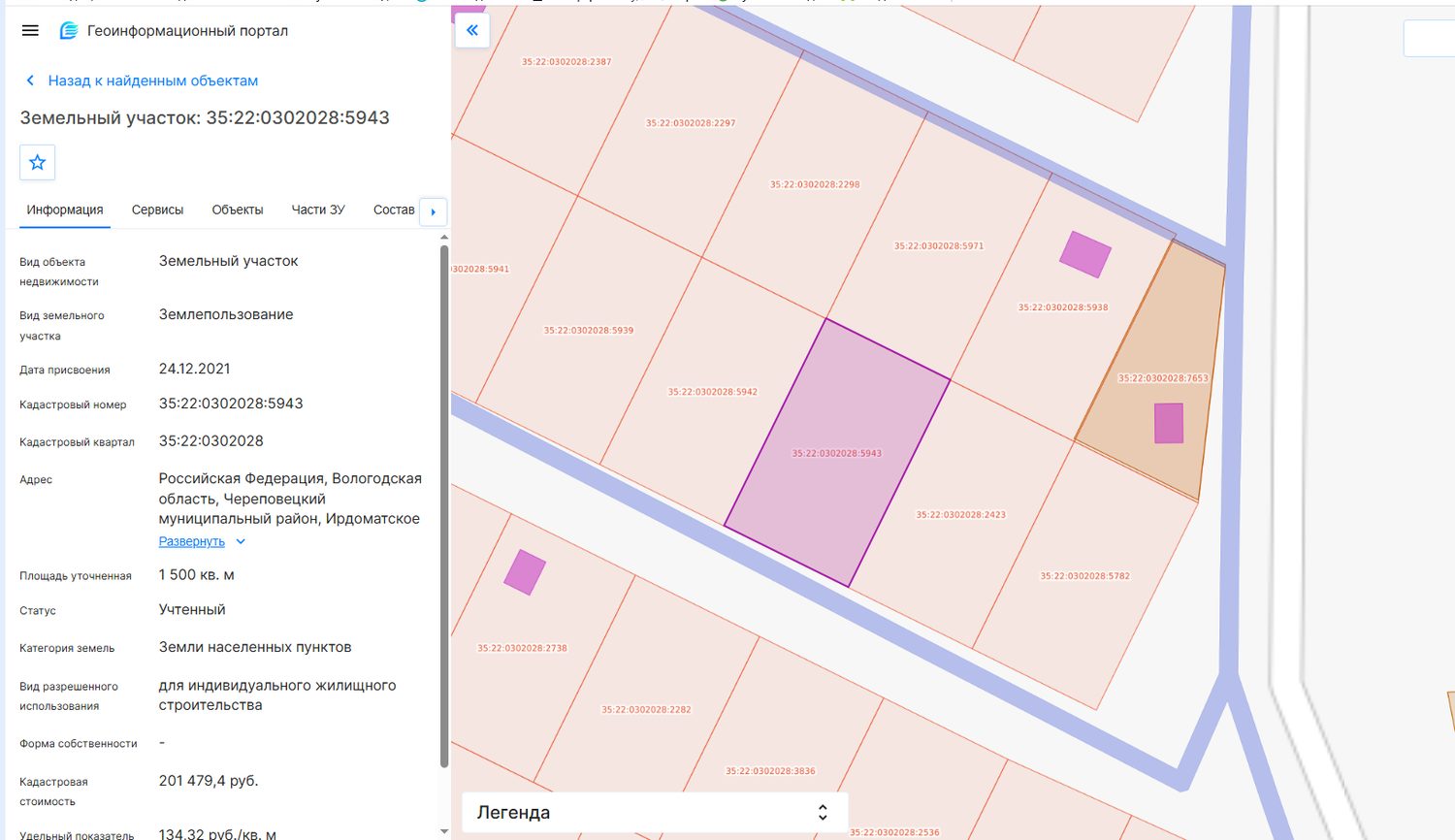The height and width of the screenshot is (840, 1455).
Task: Click the cadastral quarter value 35:22:0302028
Action: click(x=211, y=441)
